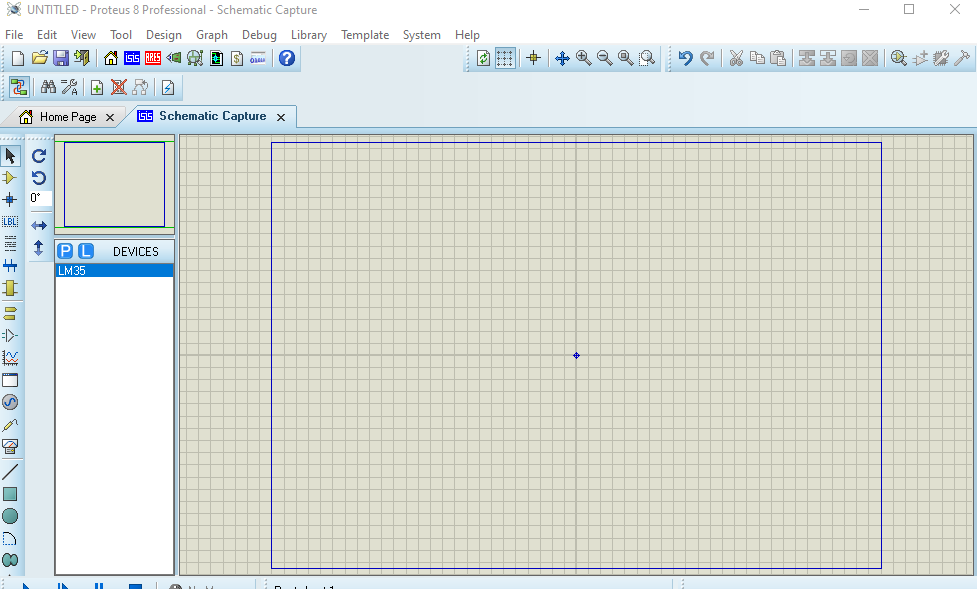Select the Buses mode tool
The width and height of the screenshot is (977, 589).
pyautogui.click(x=10, y=266)
